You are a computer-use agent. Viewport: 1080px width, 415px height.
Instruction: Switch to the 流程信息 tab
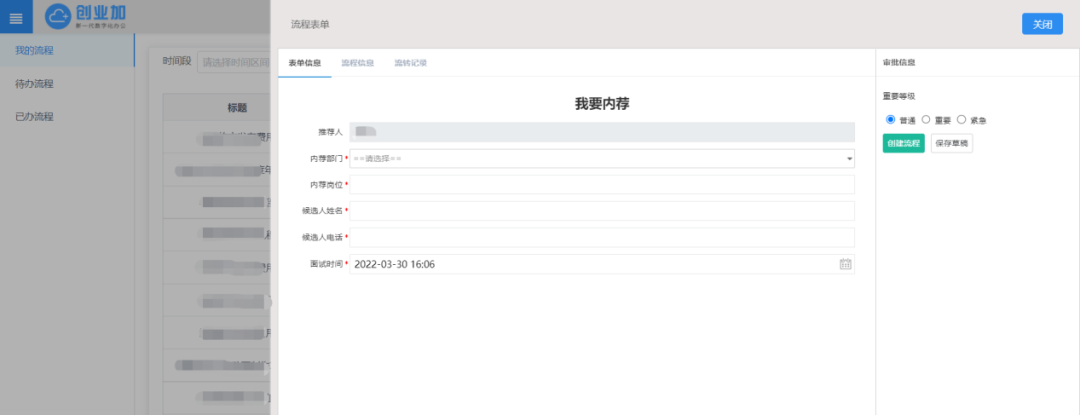point(357,63)
